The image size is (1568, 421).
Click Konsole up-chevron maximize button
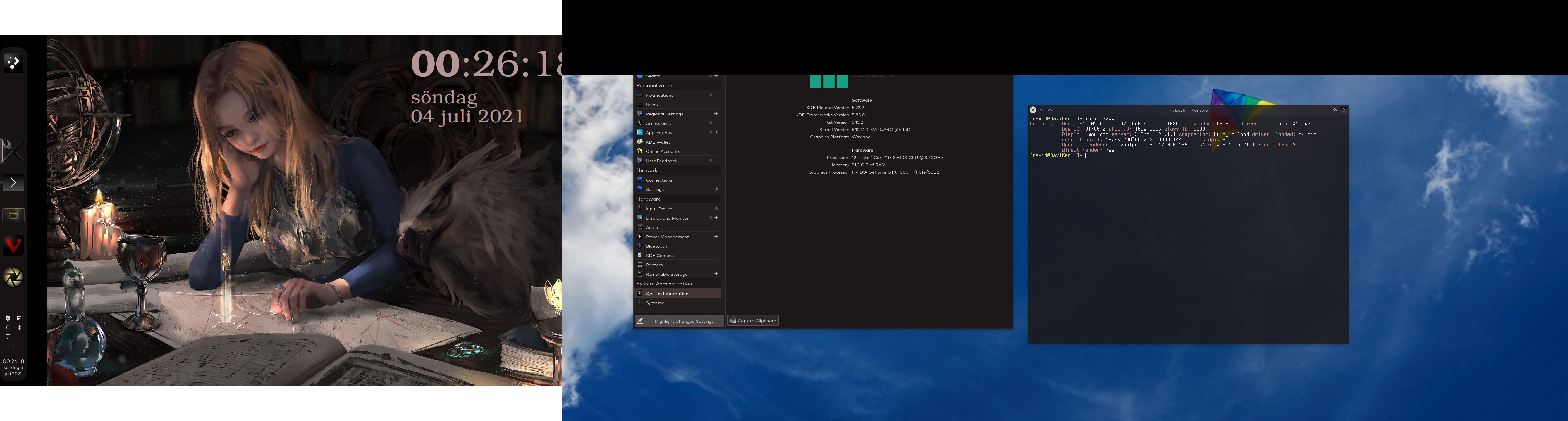[1050, 110]
